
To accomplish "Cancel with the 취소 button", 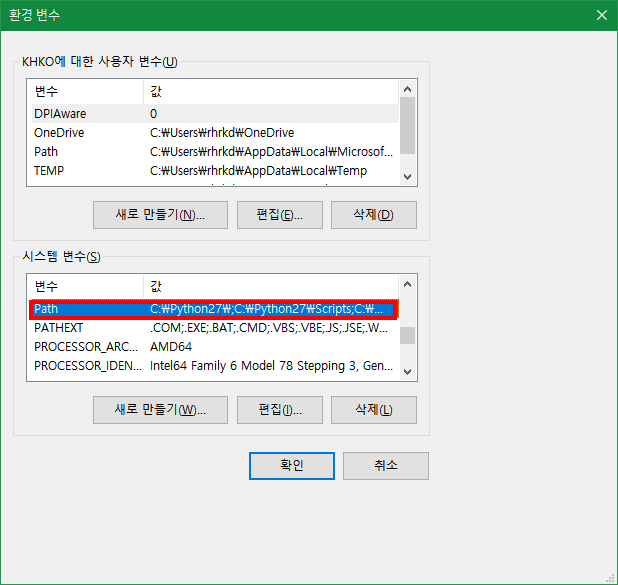I will pyautogui.click(x=386, y=466).
